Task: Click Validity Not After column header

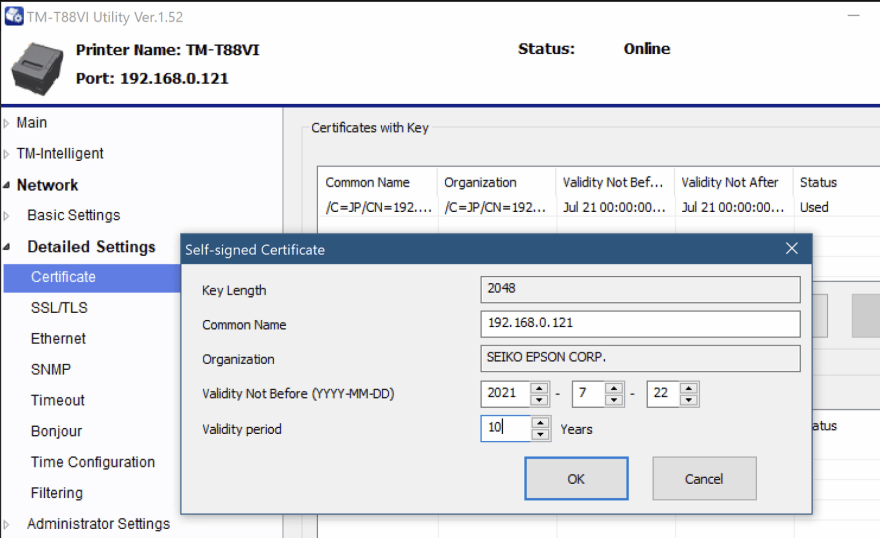Action: [x=734, y=182]
